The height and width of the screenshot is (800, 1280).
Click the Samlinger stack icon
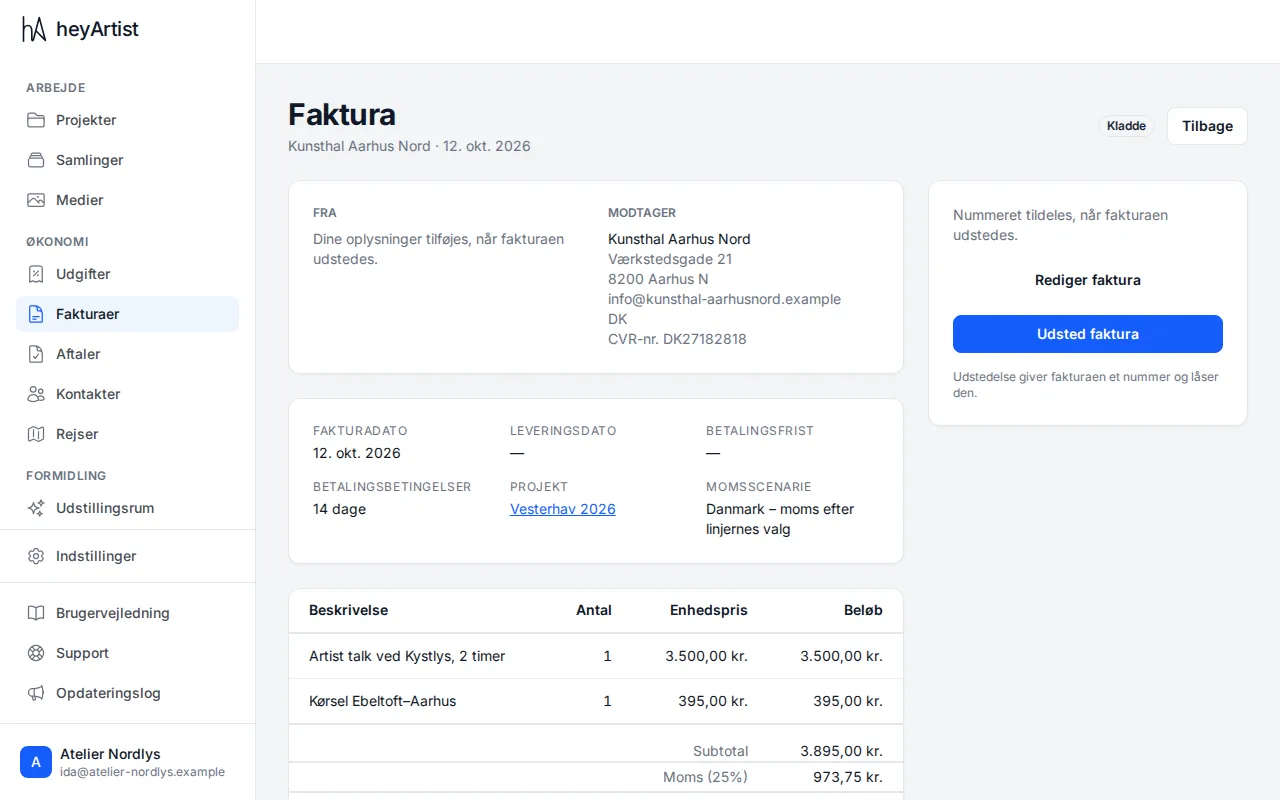pyautogui.click(x=36, y=160)
